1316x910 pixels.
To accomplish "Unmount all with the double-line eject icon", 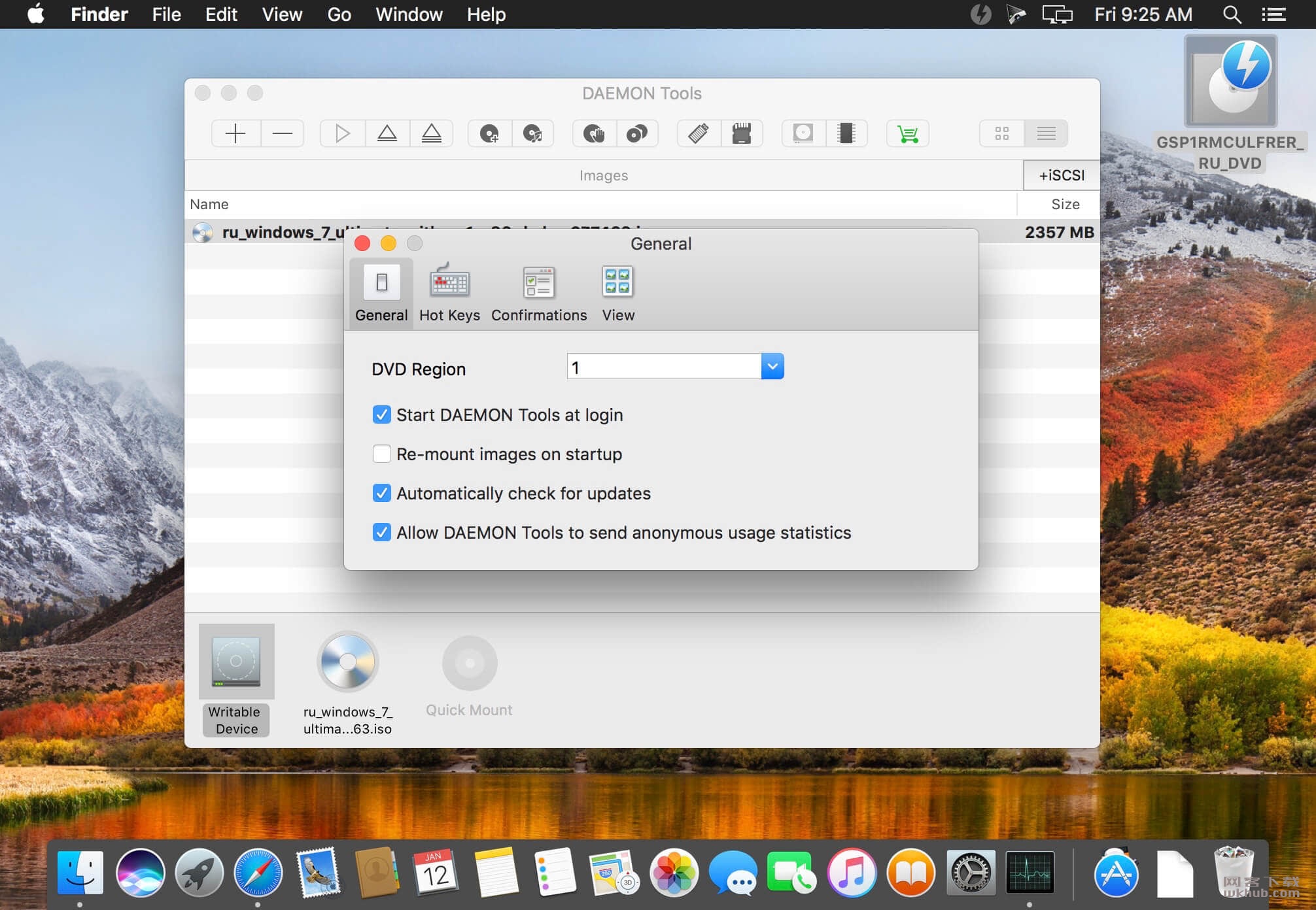I will point(432,134).
